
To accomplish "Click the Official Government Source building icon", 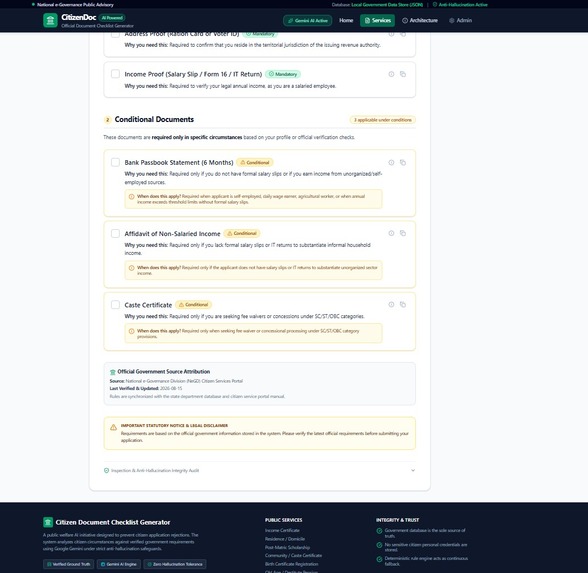I will click(112, 372).
